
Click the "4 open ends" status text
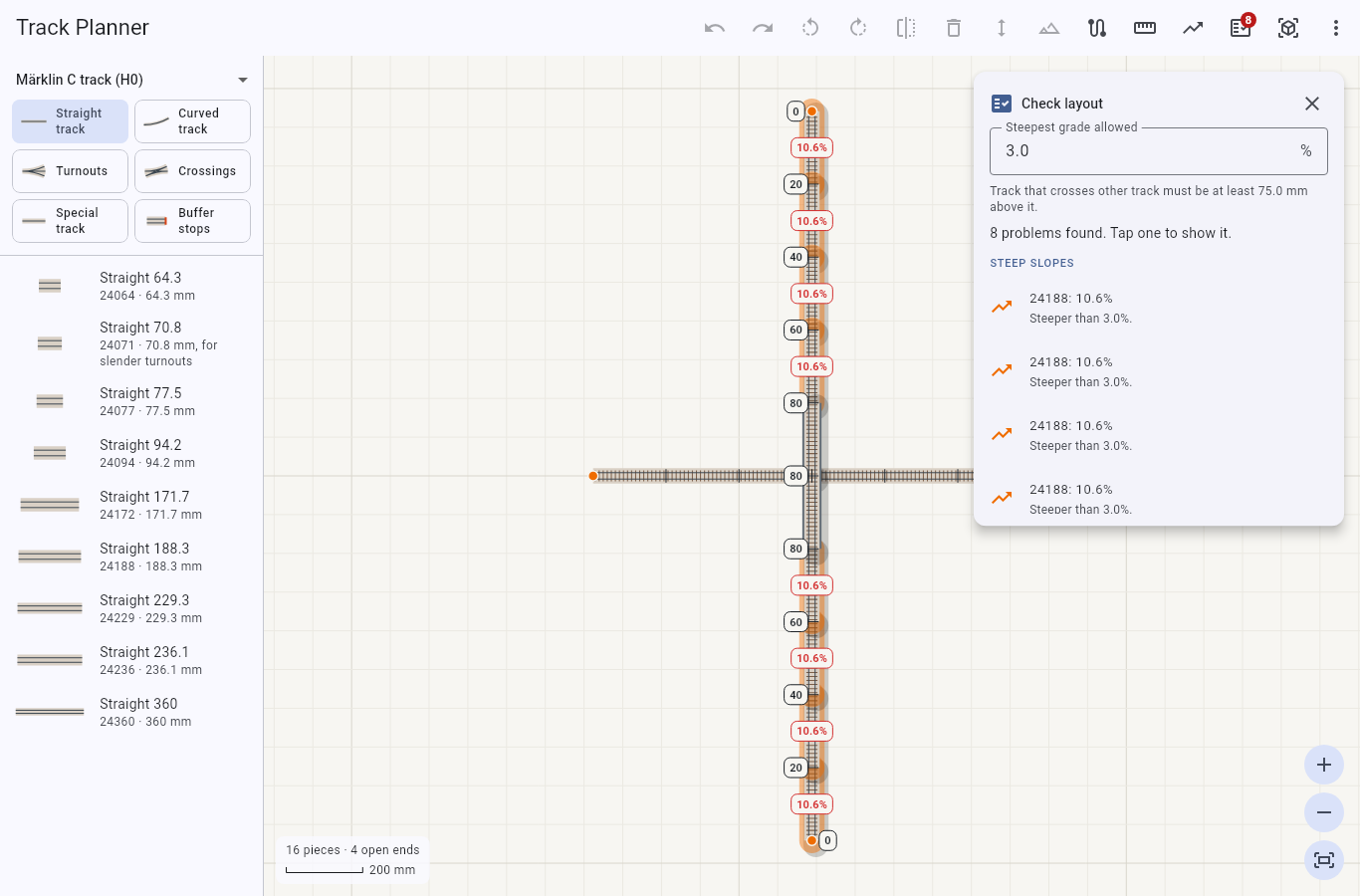(x=385, y=850)
